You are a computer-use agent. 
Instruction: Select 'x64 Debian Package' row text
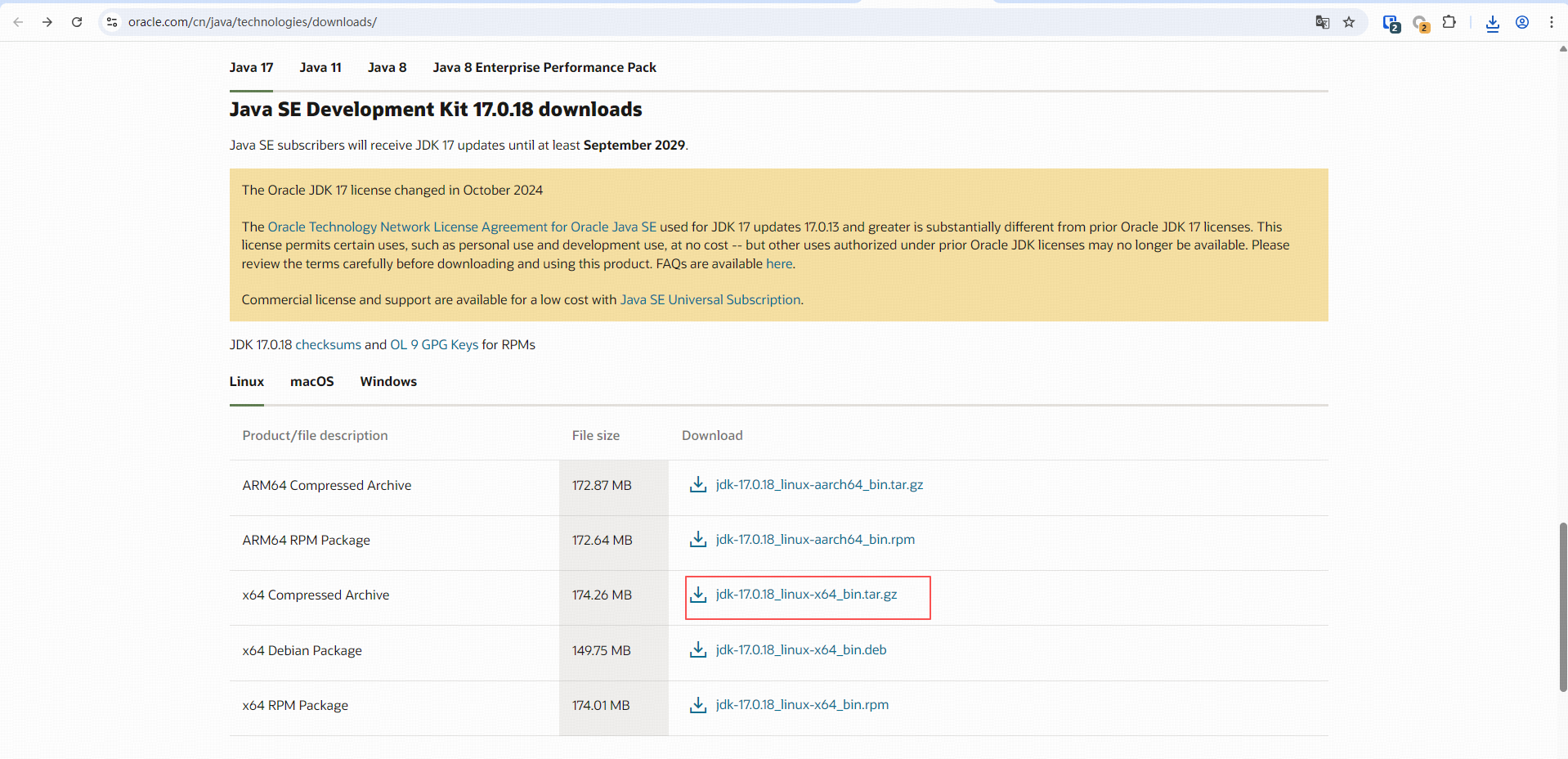pyautogui.click(x=302, y=651)
